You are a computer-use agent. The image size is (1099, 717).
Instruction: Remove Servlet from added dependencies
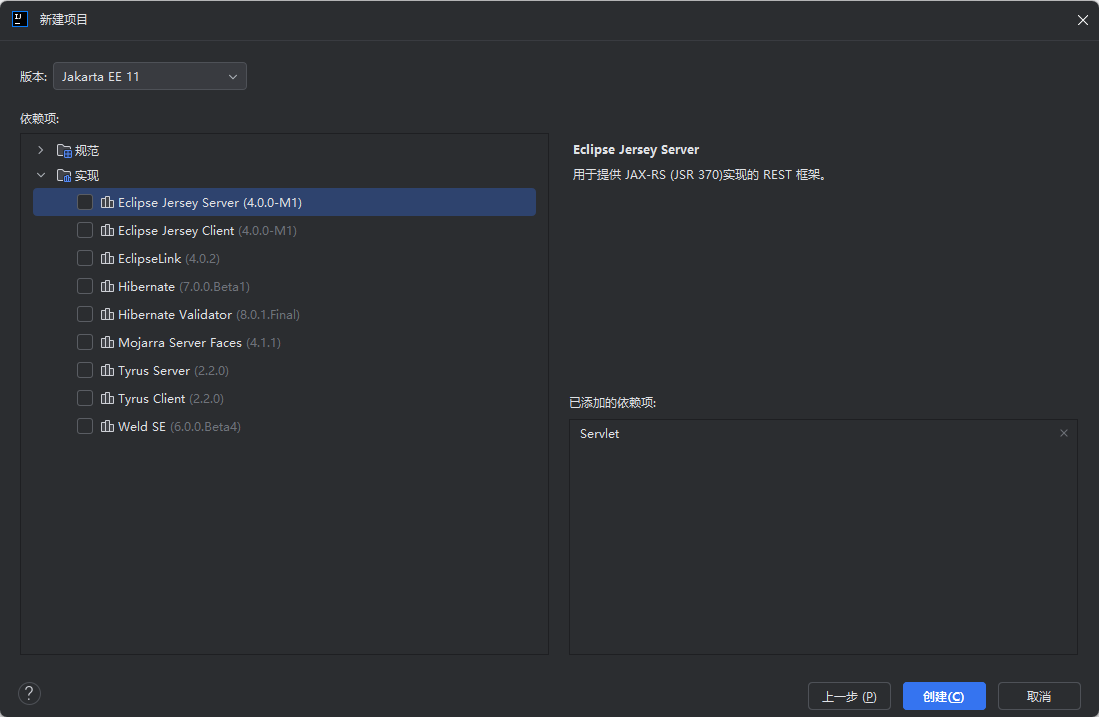coord(1063,433)
